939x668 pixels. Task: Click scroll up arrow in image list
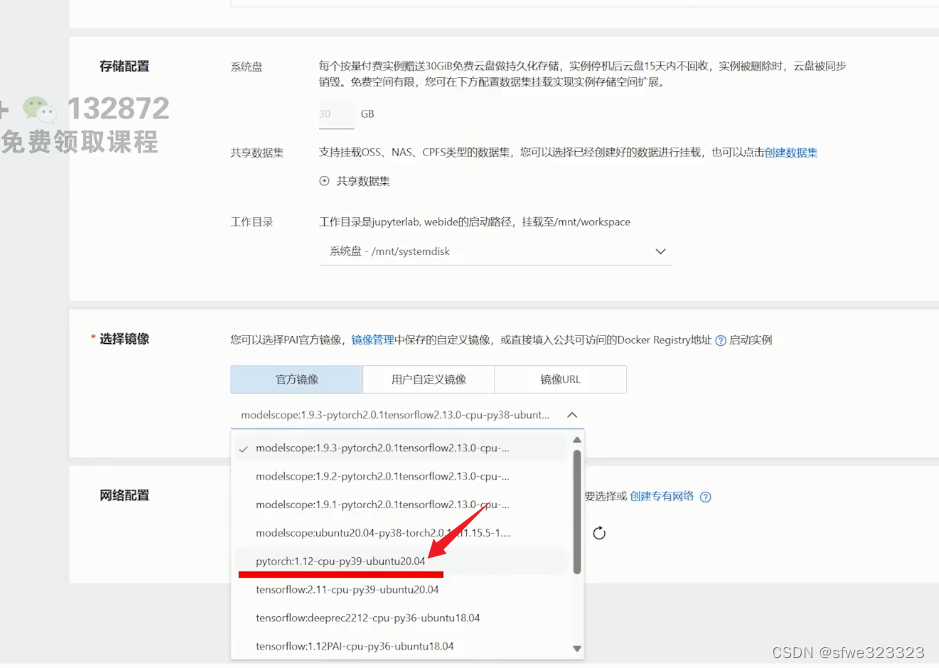pos(577,440)
